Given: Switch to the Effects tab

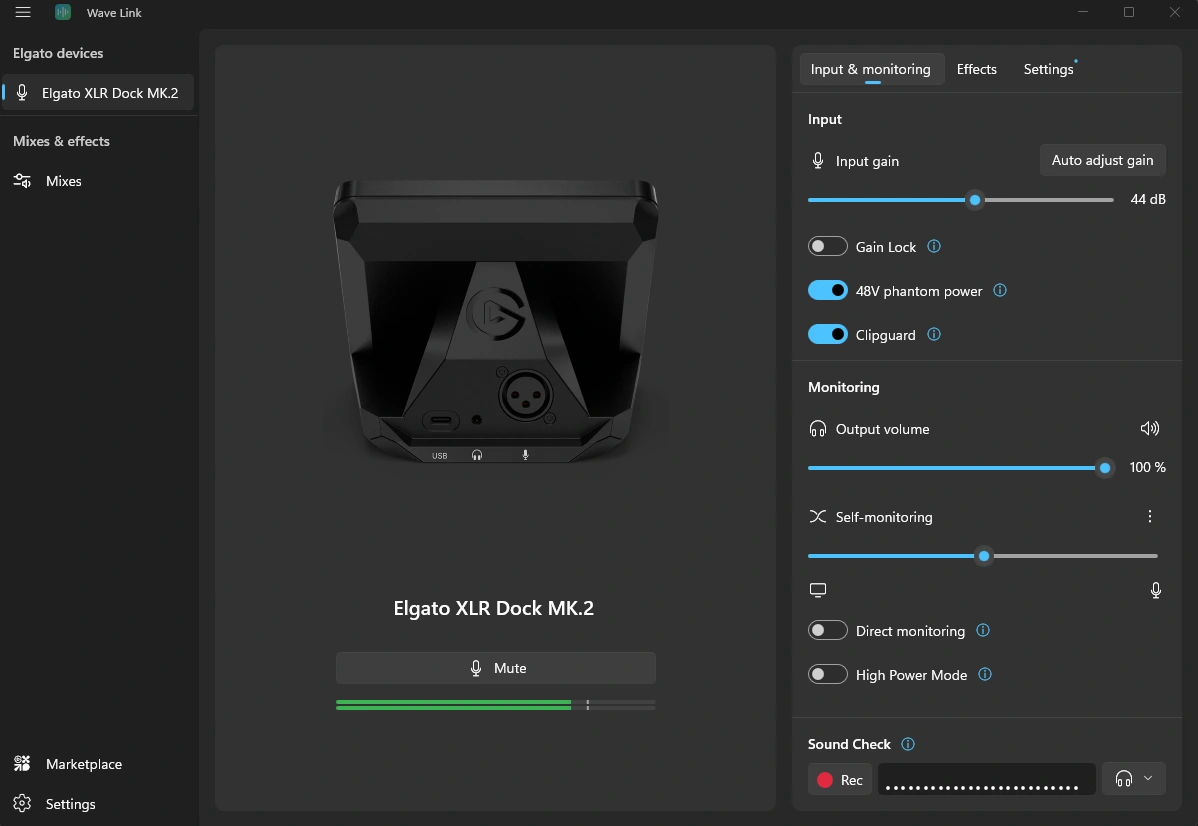Looking at the screenshot, I should click(976, 69).
